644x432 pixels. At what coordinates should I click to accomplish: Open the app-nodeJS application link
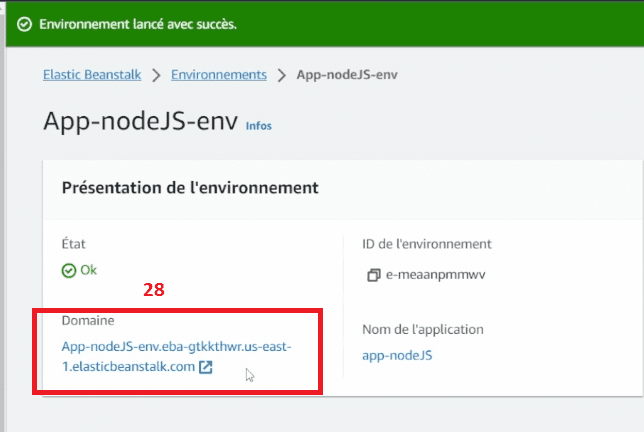click(x=397, y=355)
